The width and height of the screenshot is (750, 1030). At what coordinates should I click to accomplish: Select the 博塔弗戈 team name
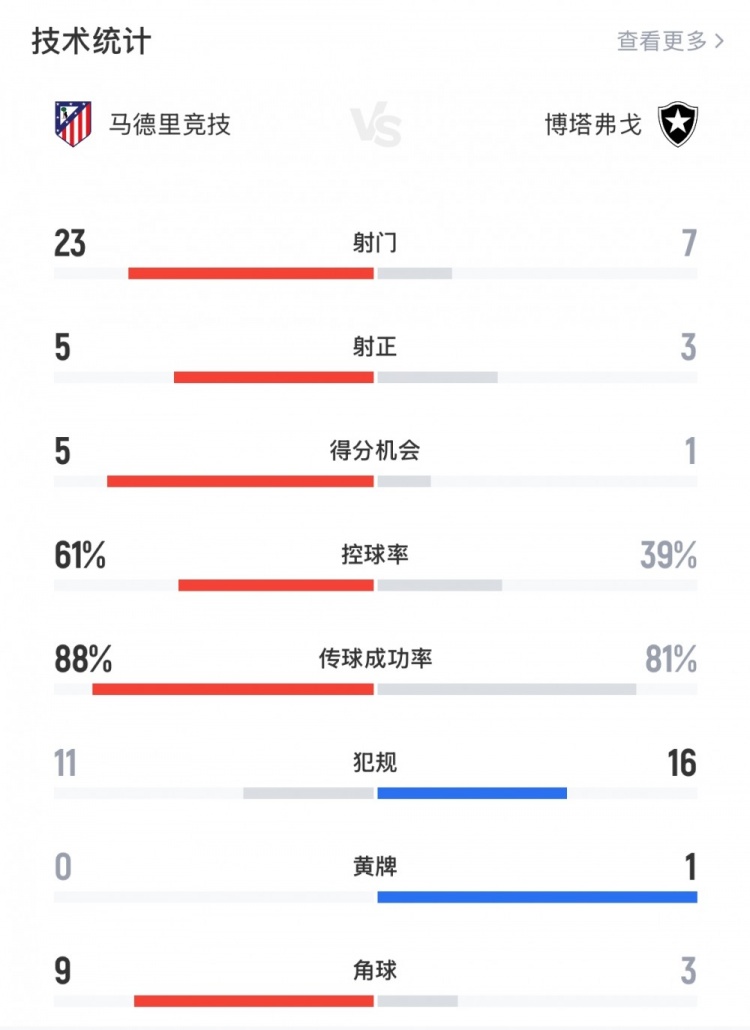click(x=588, y=122)
